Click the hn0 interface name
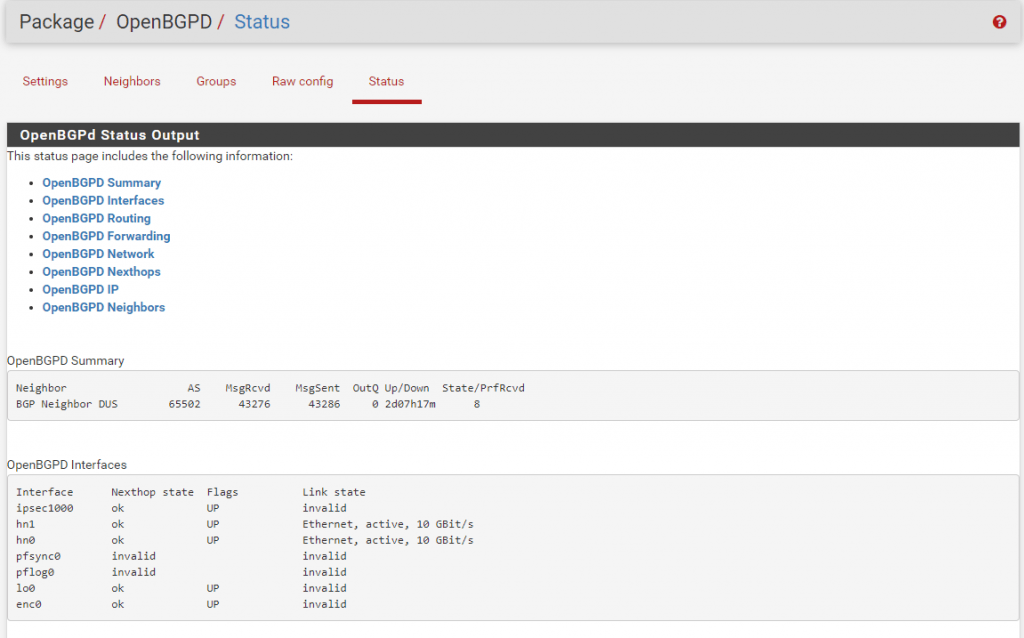This screenshot has width=1024, height=638. 25,540
